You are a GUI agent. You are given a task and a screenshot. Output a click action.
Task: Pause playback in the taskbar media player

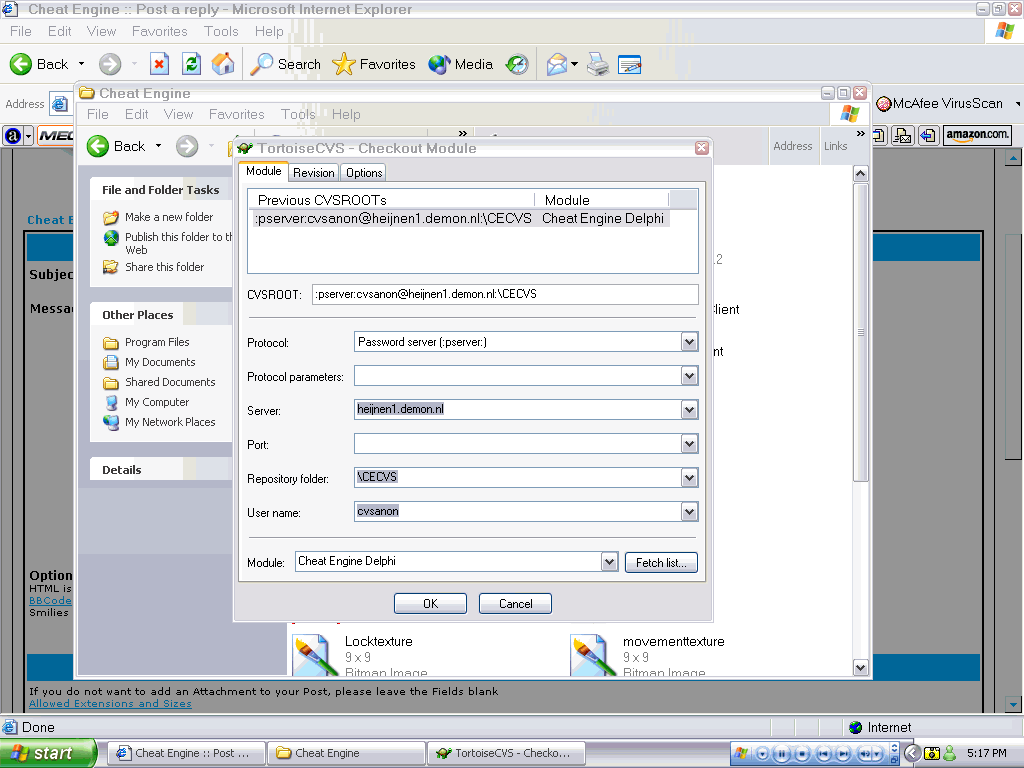point(782,754)
